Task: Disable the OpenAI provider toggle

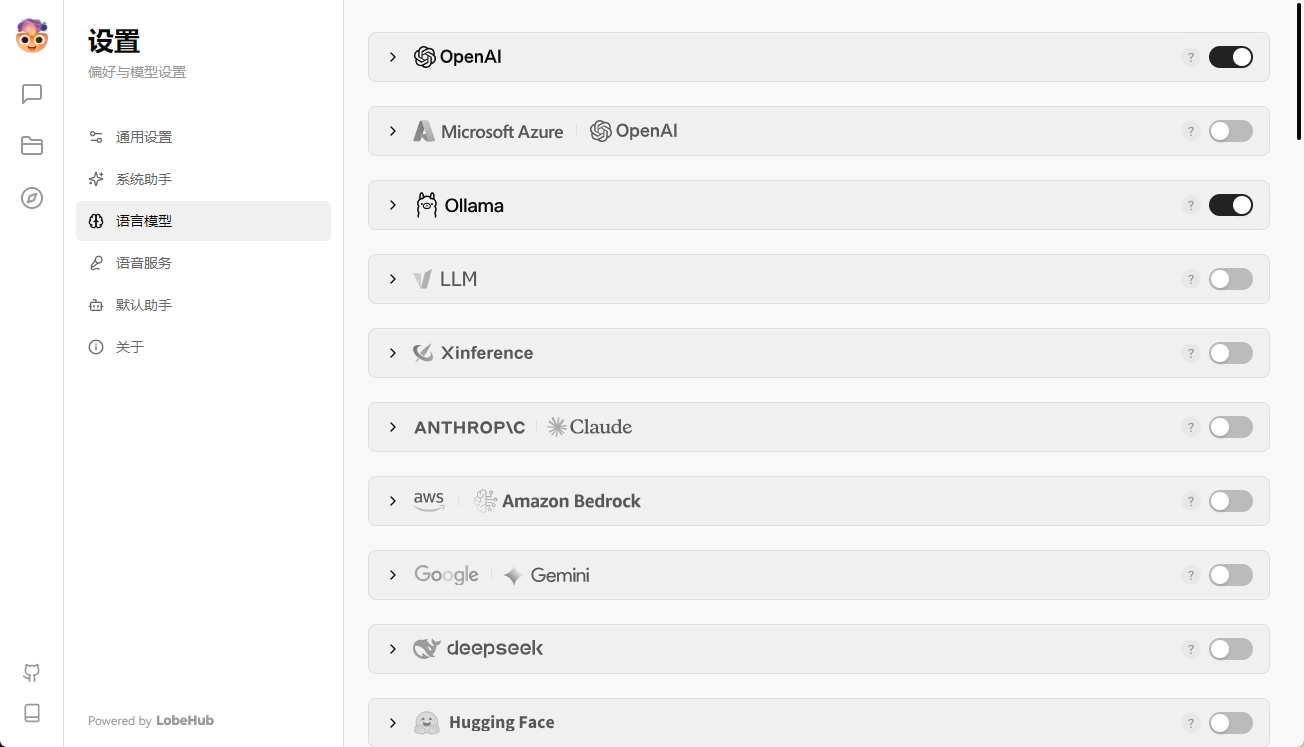Action: click(1230, 57)
